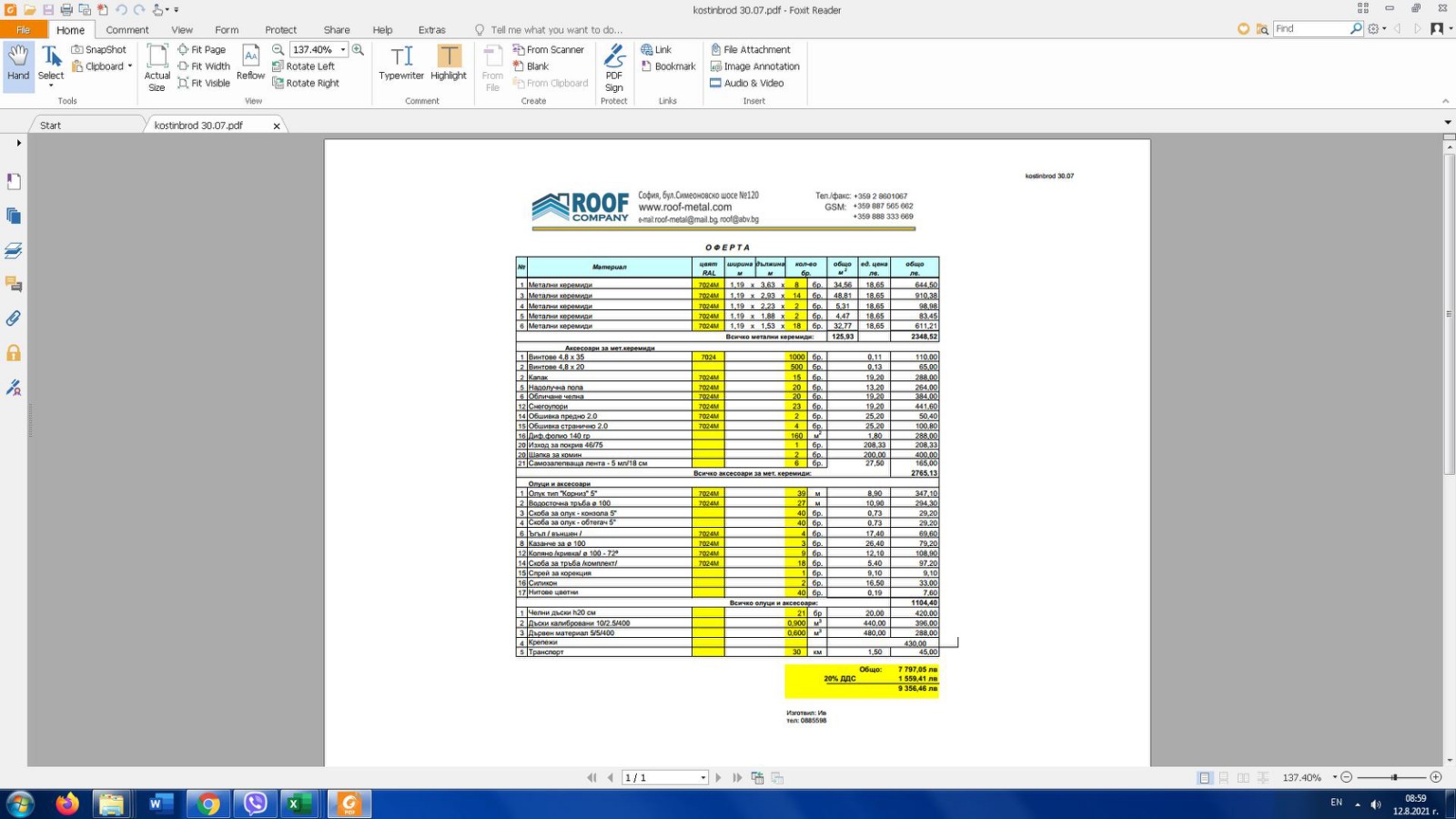The width and height of the screenshot is (1456, 819).
Task: Open the Bookmarks panel in sidebar
Action: pyautogui.click(x=14, y=182)
